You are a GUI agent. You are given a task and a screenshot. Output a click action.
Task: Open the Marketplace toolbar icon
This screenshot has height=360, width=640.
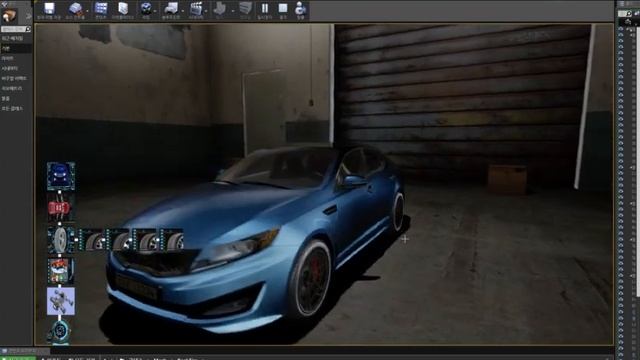tap(123, 9)
